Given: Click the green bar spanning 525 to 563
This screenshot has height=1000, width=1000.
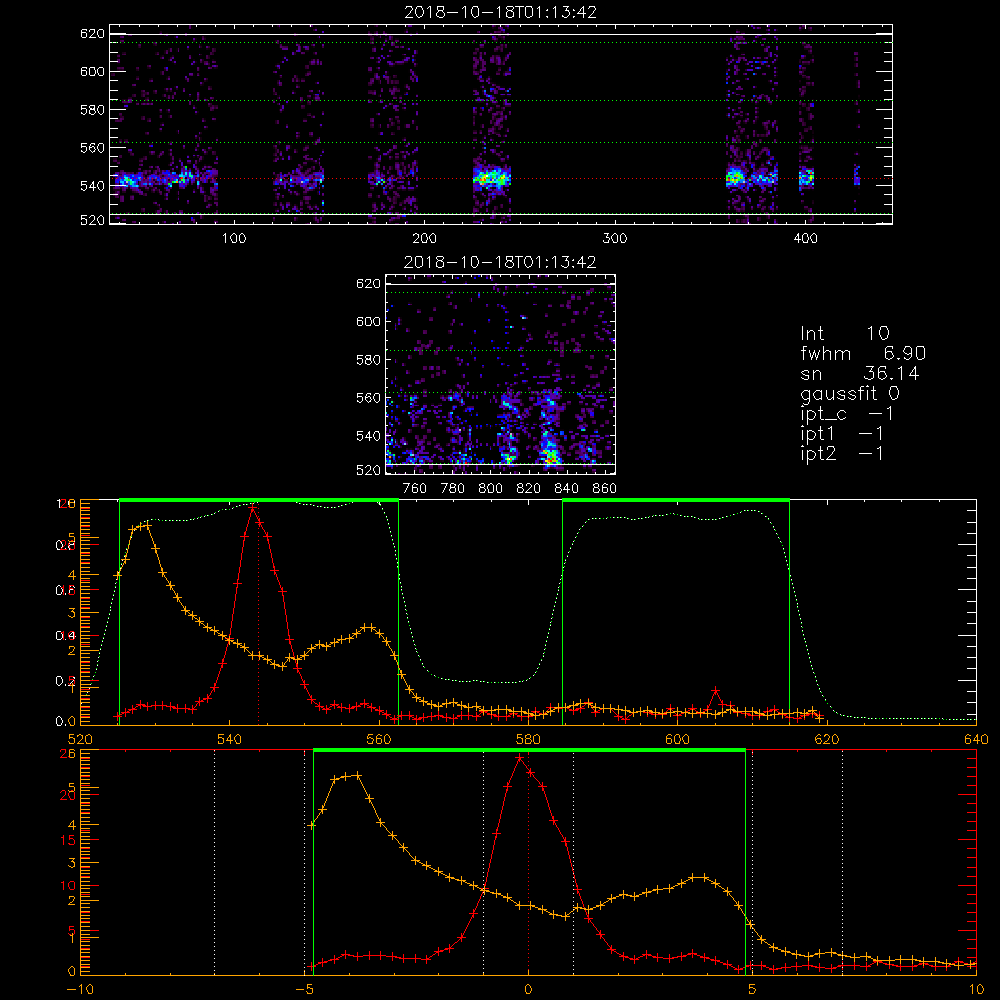Looking at the screenshot, I should click(x=259, y=500).
